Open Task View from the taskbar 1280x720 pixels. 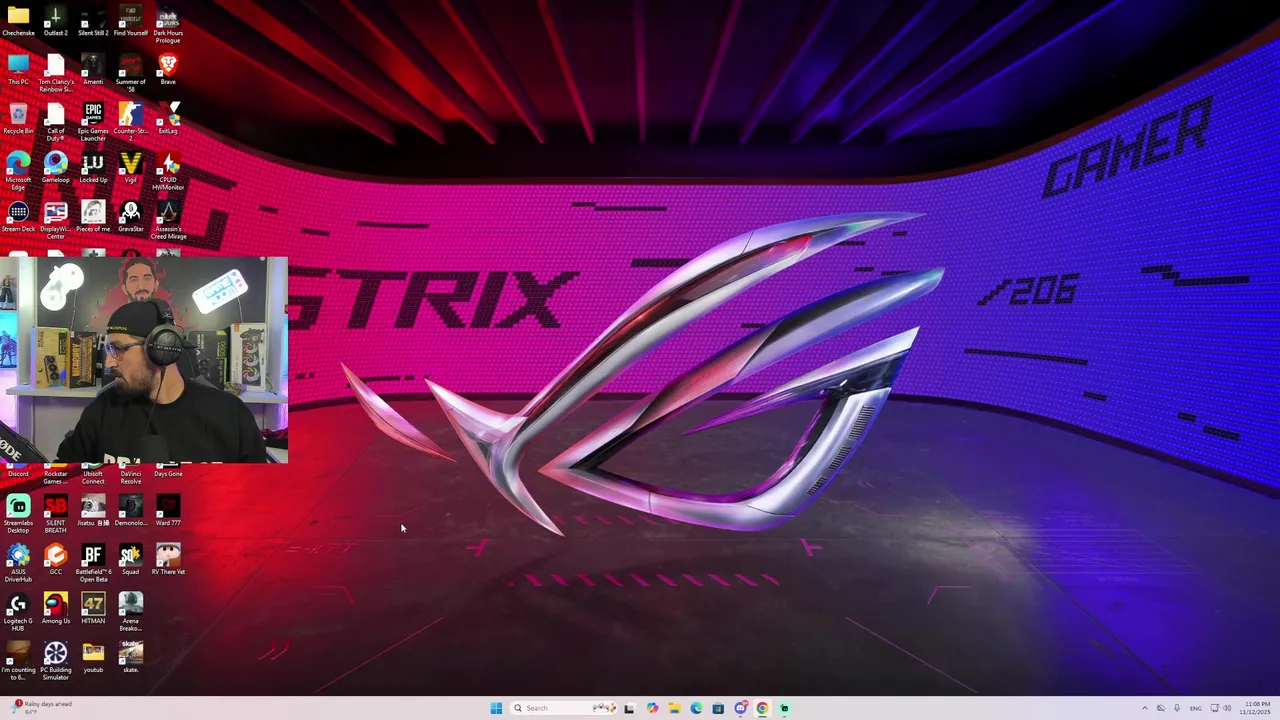tap(629, 708)
